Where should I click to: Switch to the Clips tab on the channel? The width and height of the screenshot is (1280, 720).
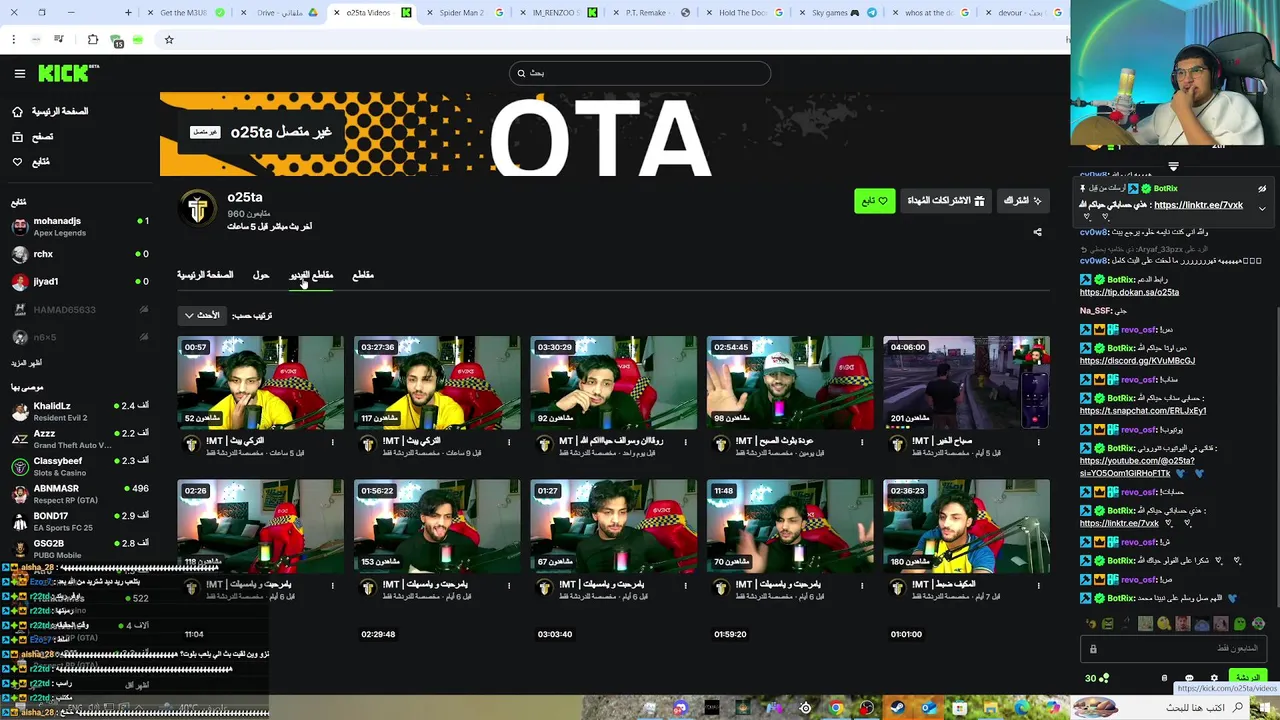click(363, 275)
